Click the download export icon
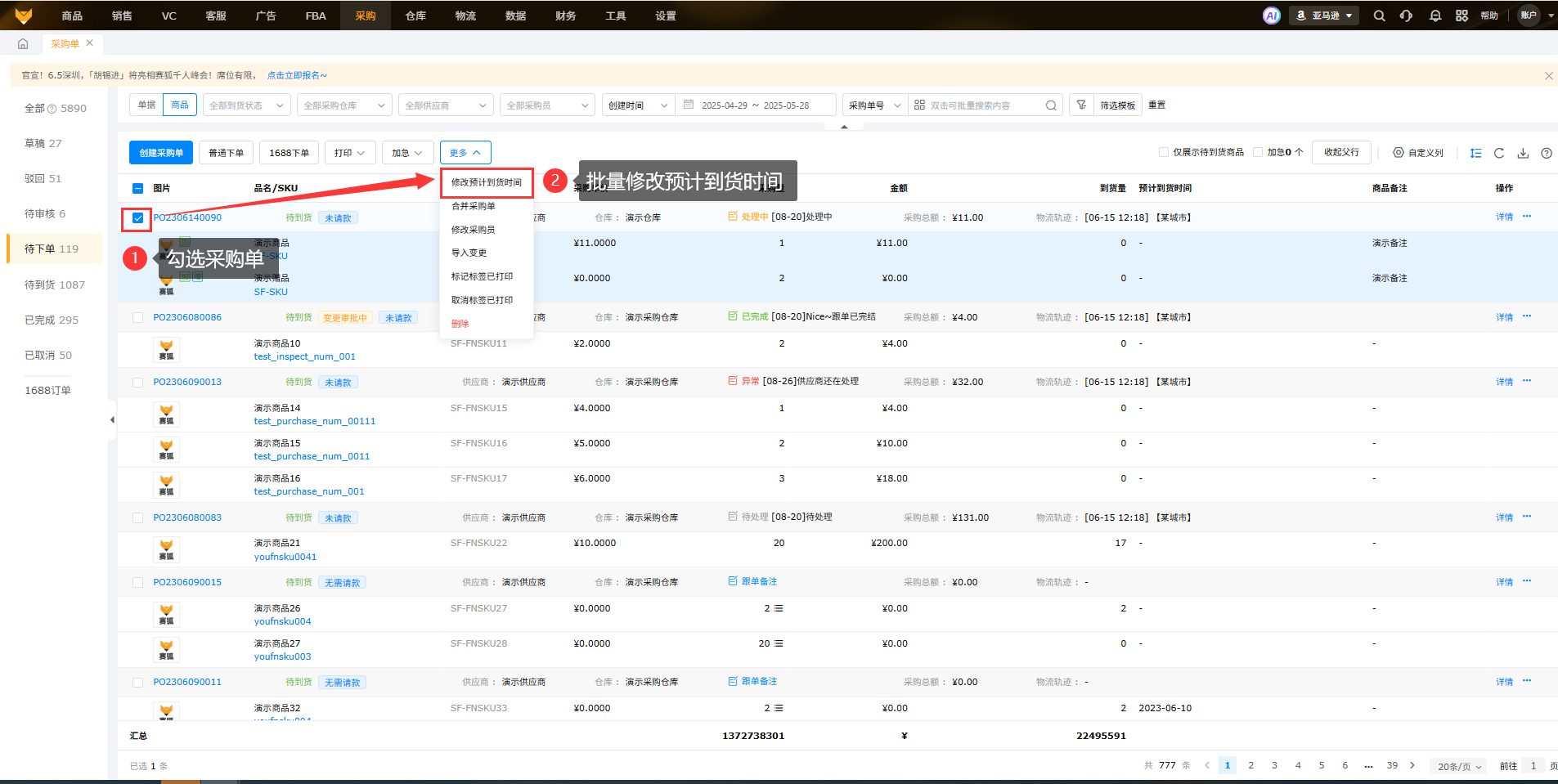The width and height of the screenshot is (1558, 784). [x=1523, y=153]
